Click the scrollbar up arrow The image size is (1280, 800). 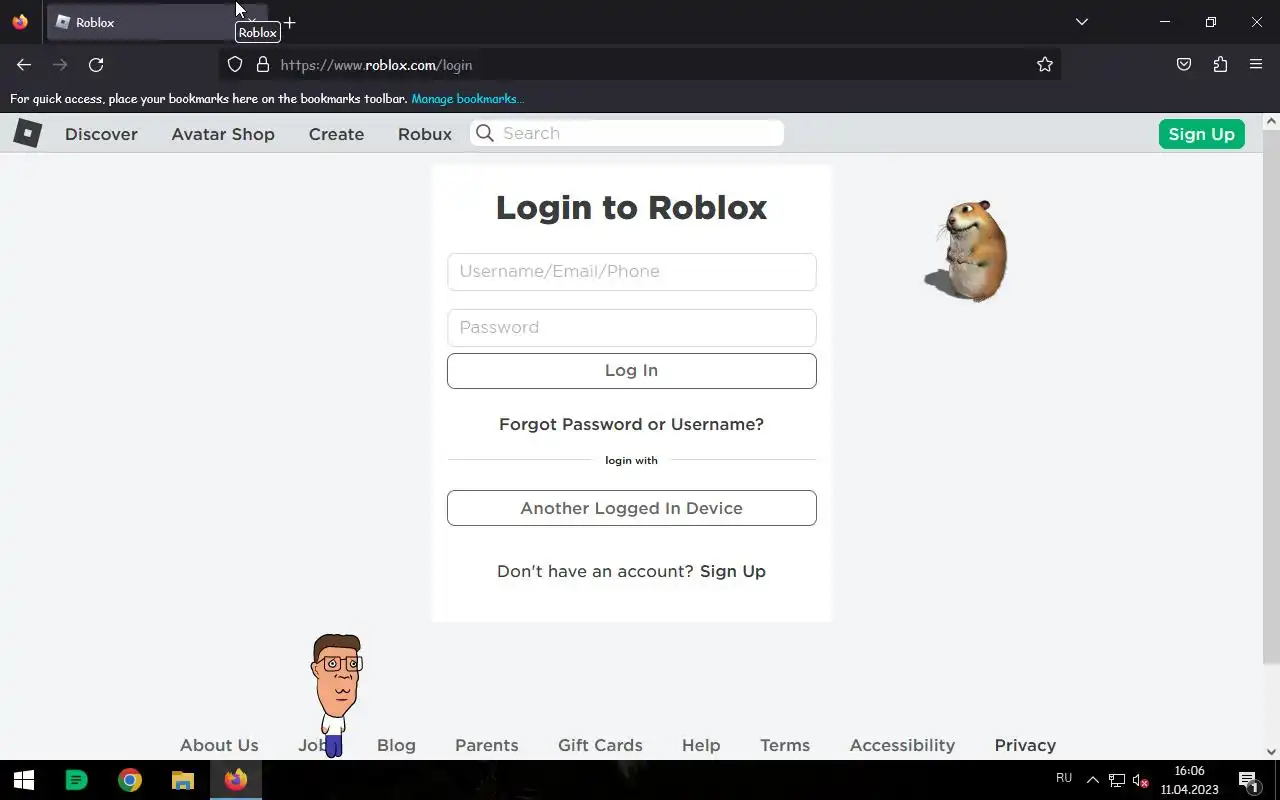(1271, 121)
